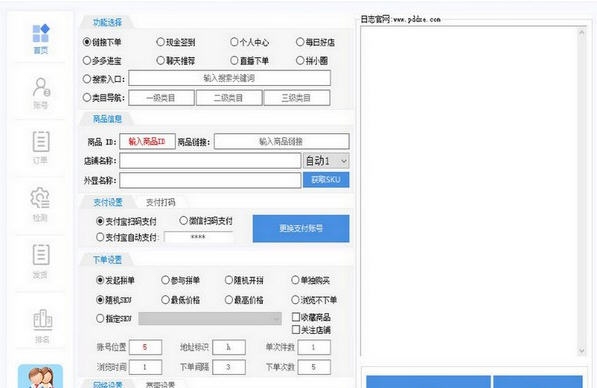Open the 首页 home sidebar icon
The image size is (597, 388).
tap(41, 39)
